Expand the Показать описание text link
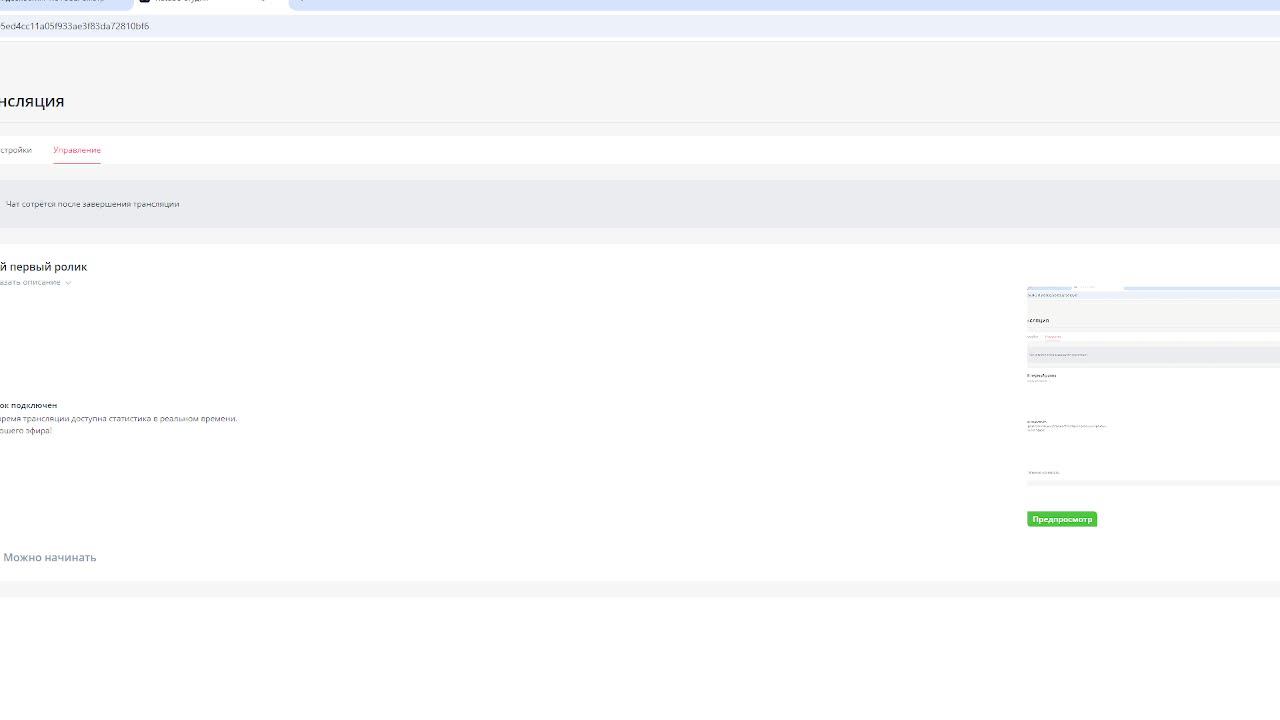Viewport: 1280px width, 720px height. 30,283
